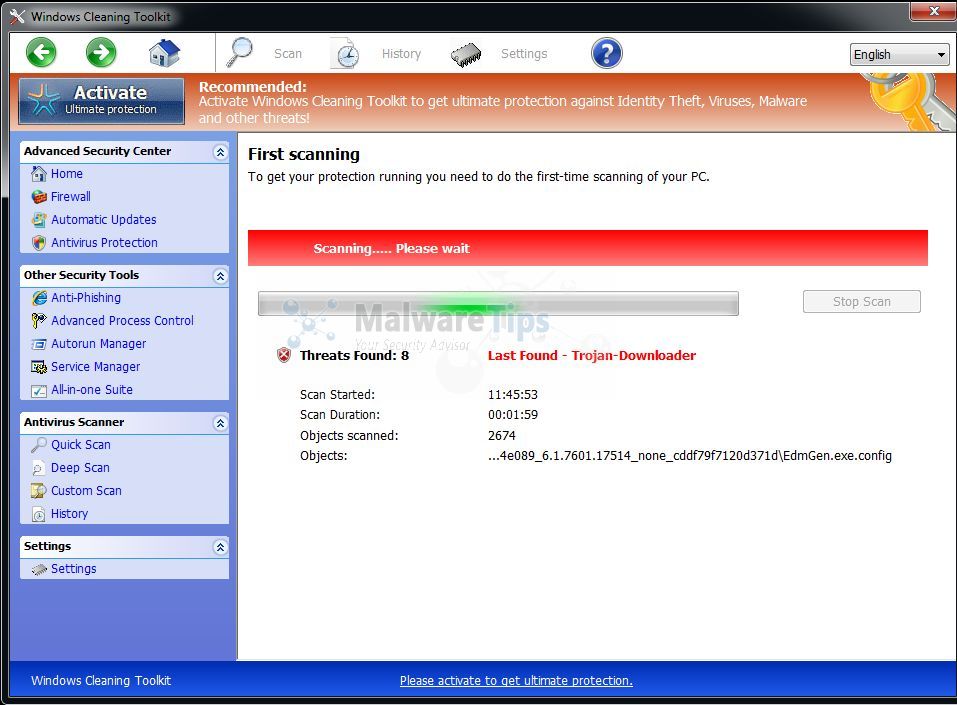Click the Home house icon in sidebar
The width and height of the screenshot is (957, 705).
click(x=38, y=174)
